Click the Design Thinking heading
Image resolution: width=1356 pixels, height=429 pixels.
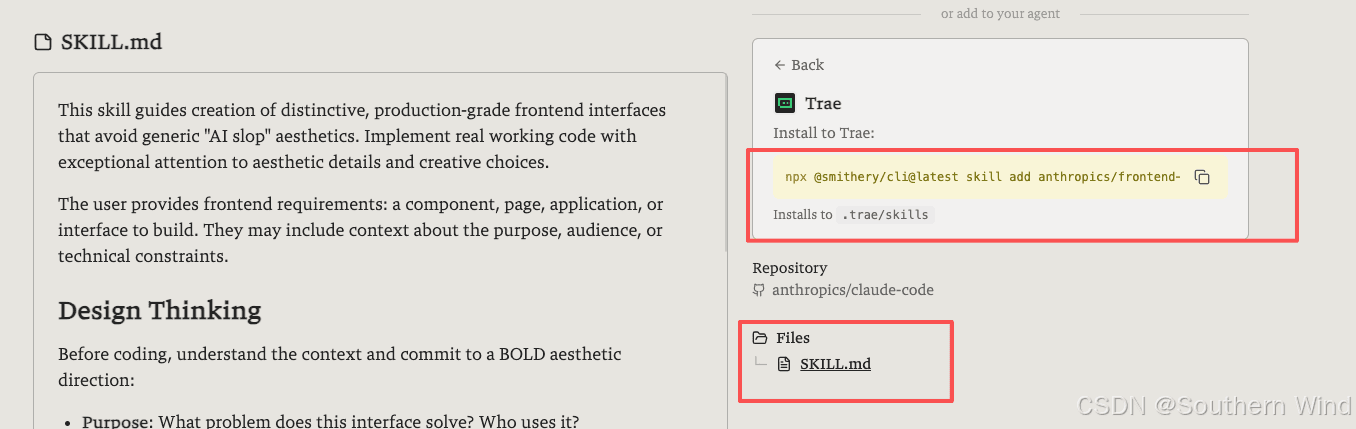click(x=160, y=311)
